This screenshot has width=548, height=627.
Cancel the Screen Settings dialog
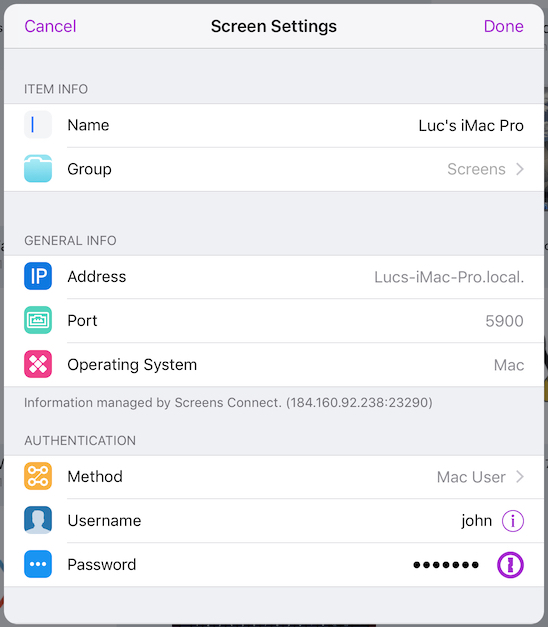click(50, 26)
